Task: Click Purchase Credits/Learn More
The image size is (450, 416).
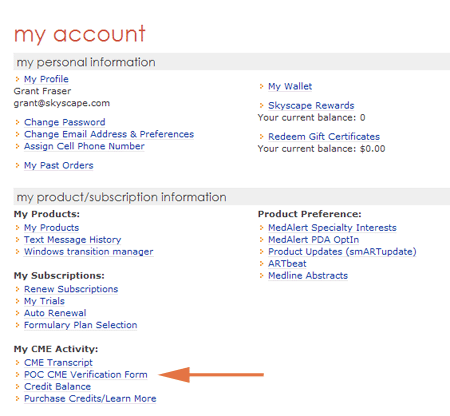Action: (90, 399)
